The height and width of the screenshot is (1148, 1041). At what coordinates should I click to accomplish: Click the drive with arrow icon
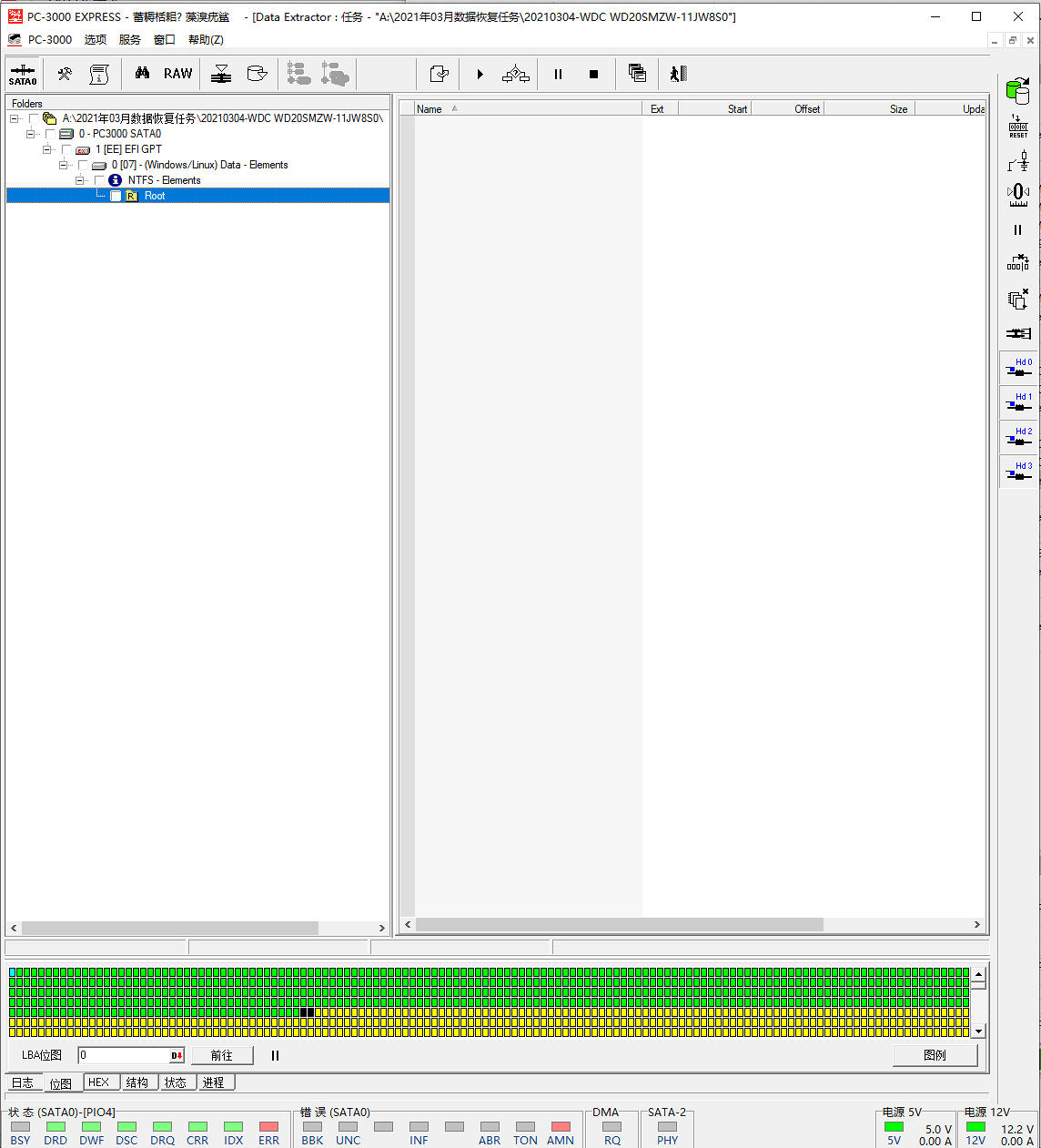[258, 74]
